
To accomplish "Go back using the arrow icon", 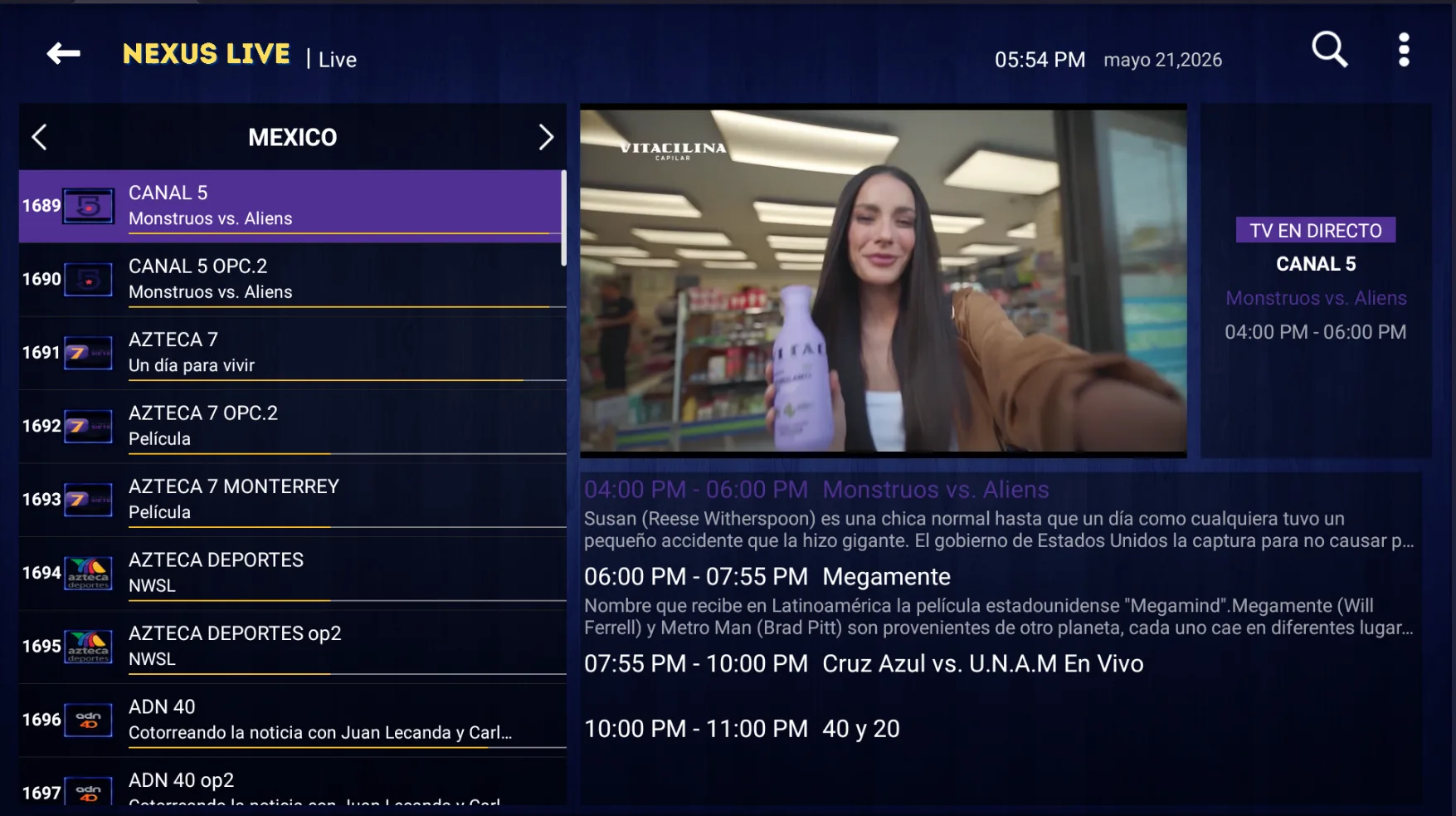I will (63, 54).
